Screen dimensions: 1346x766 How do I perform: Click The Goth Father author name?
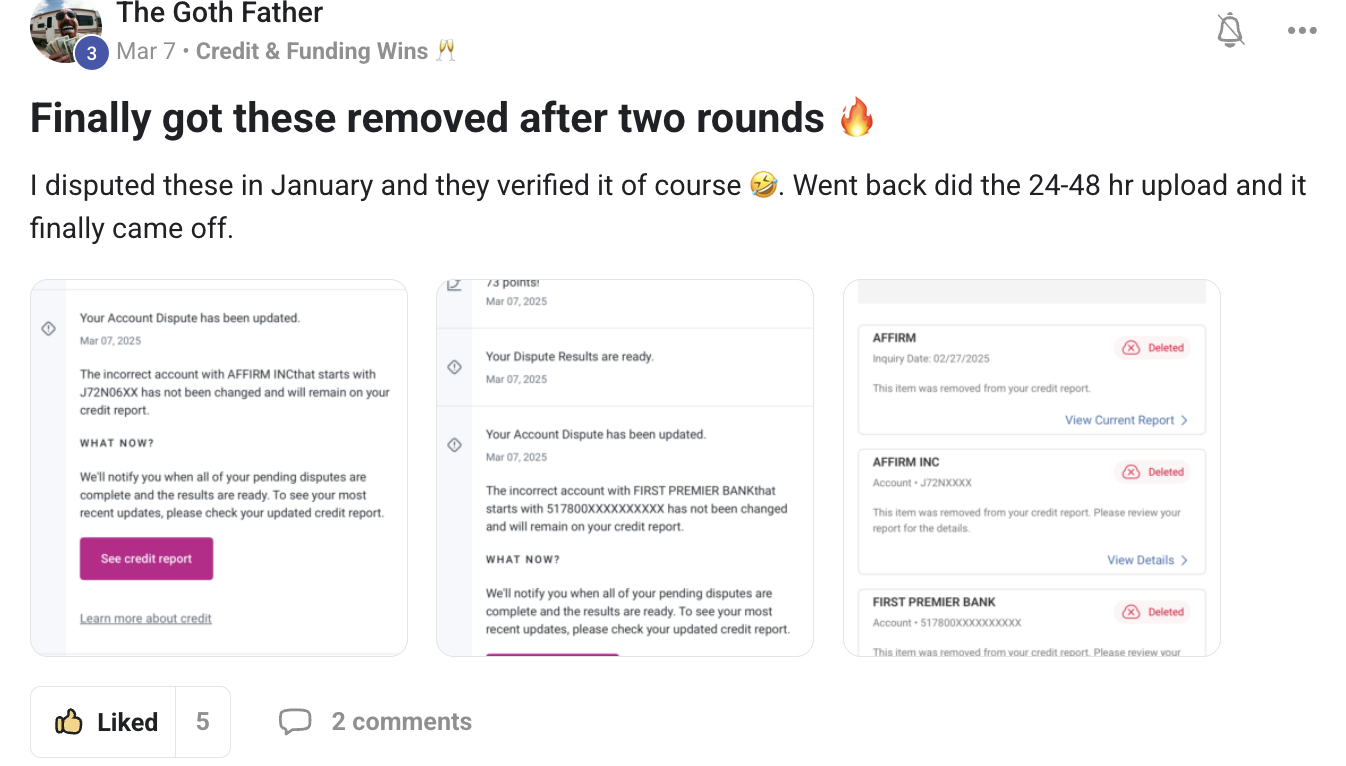pyautogui.click(x=219, y=13)
